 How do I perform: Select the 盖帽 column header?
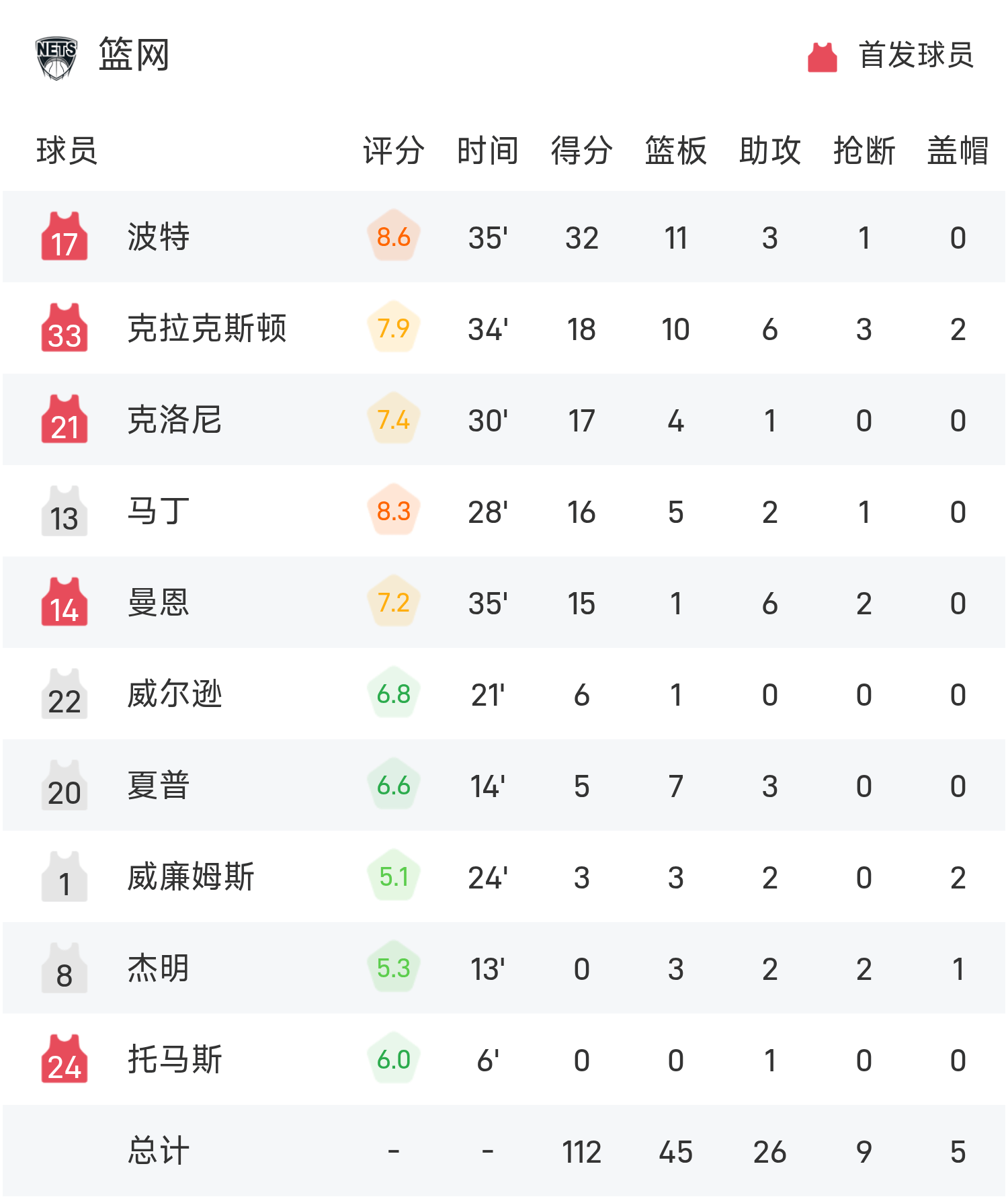[958, 150]
